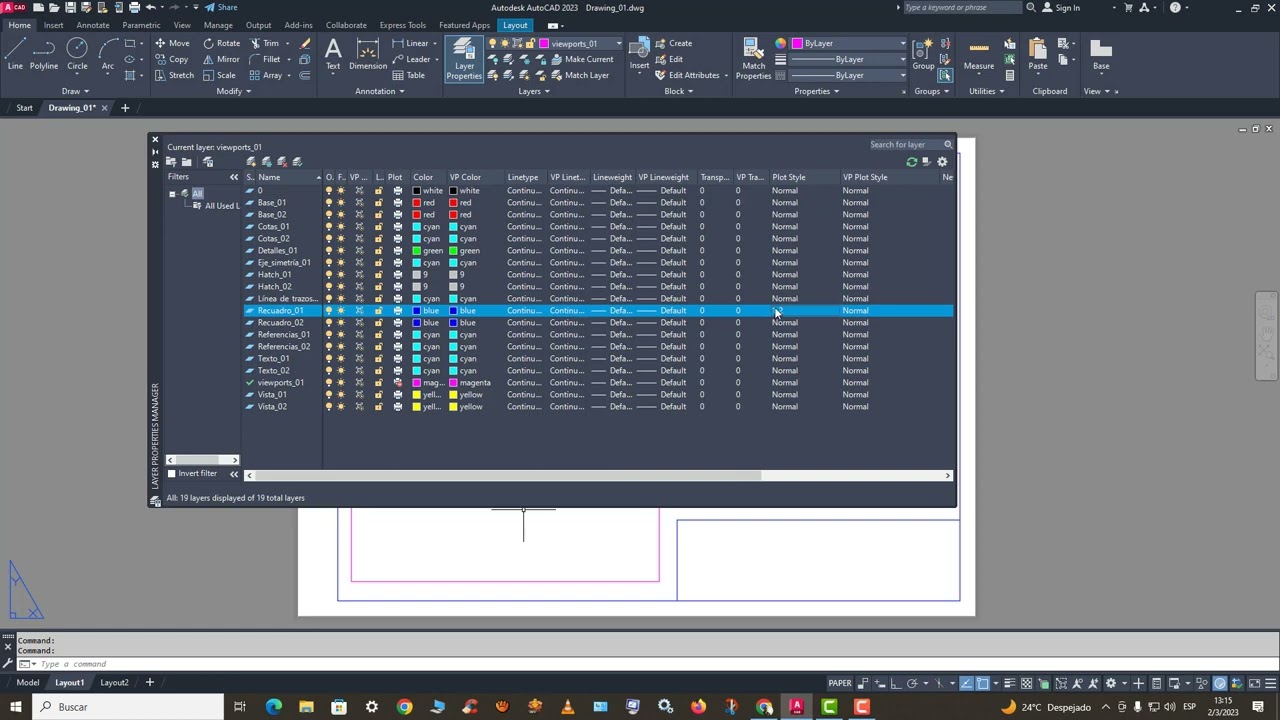Select the Circle tool
This screenshot has width=1280, height=720.
[77, 55]
